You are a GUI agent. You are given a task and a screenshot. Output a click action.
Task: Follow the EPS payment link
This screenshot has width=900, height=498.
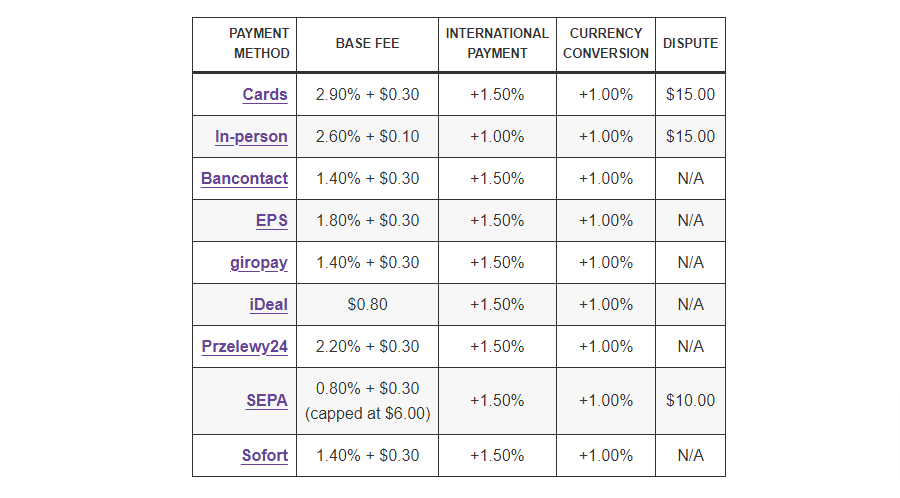pyautogui.click(x=272, y=221)
